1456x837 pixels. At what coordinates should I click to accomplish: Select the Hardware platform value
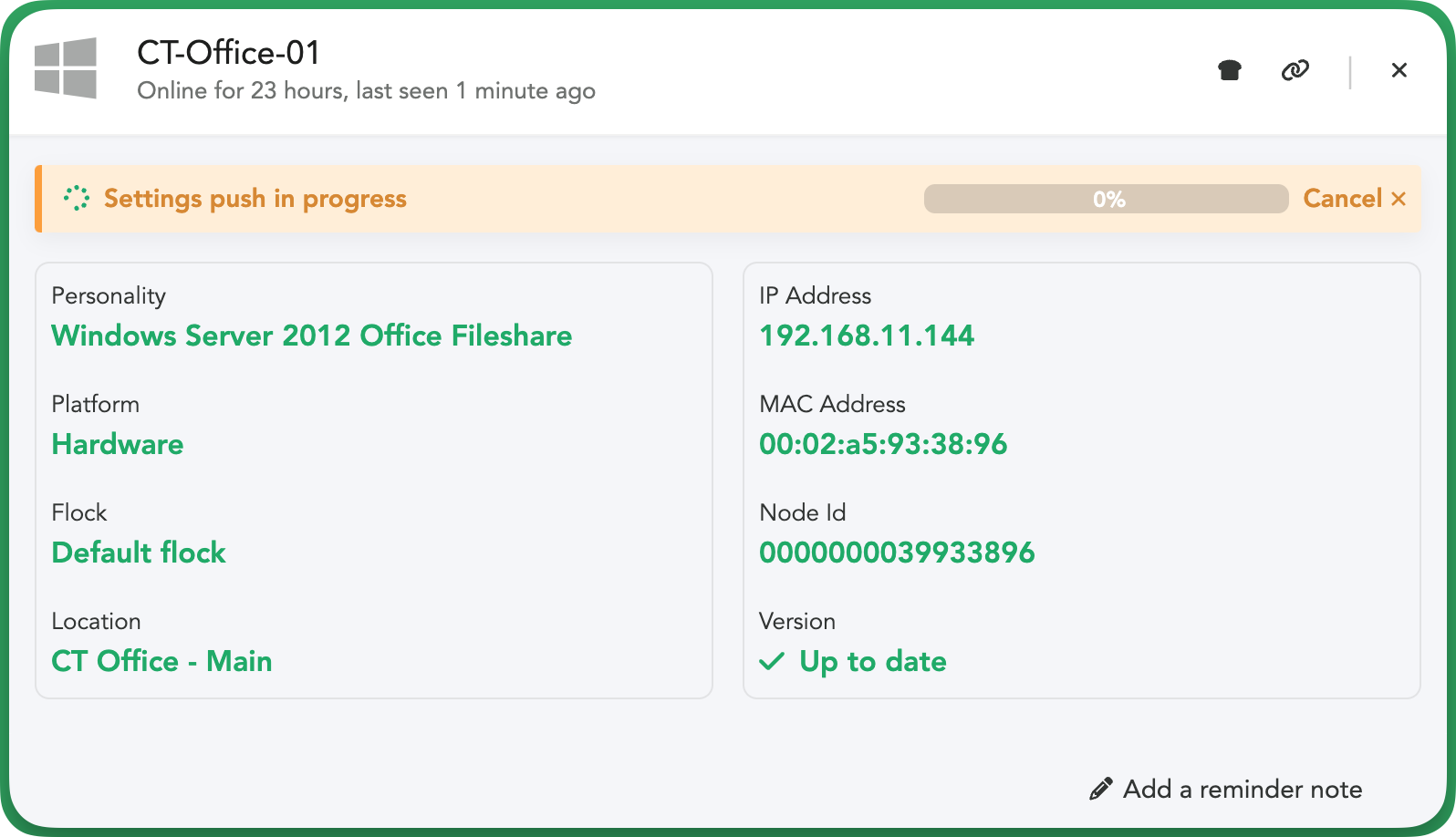[x=118, y=444]
